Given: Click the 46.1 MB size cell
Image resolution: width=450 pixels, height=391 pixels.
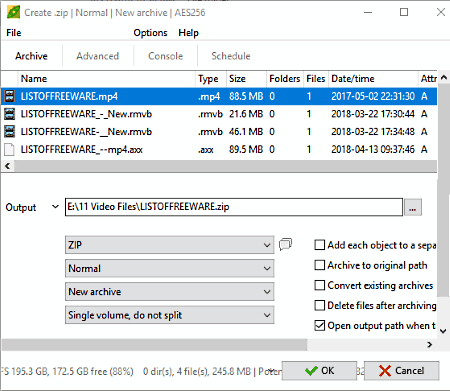Looking at the screenshot, I should point(246,132).
